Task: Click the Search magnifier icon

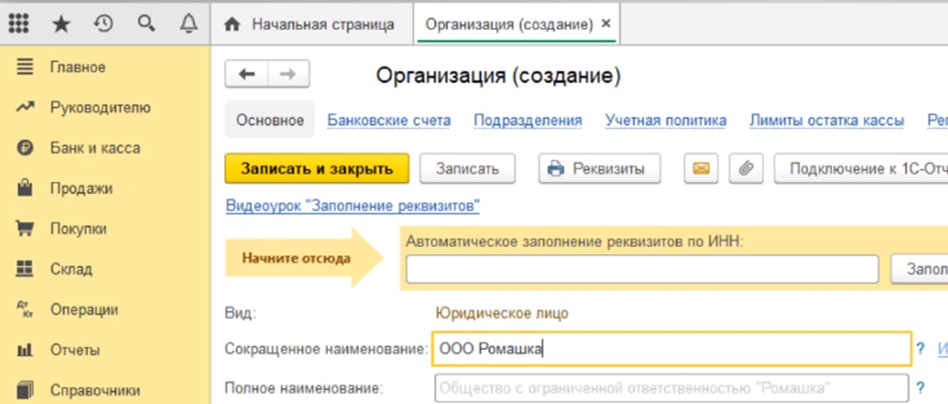Action: [146, 22]
